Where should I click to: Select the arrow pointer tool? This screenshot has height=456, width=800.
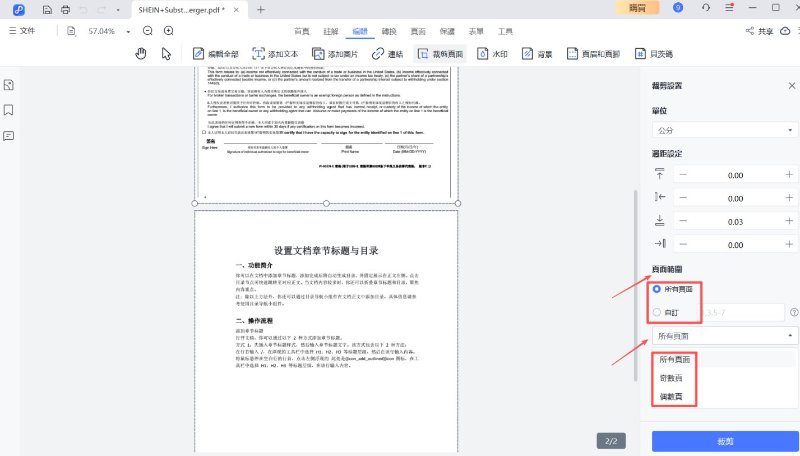[x=166, y=54]
